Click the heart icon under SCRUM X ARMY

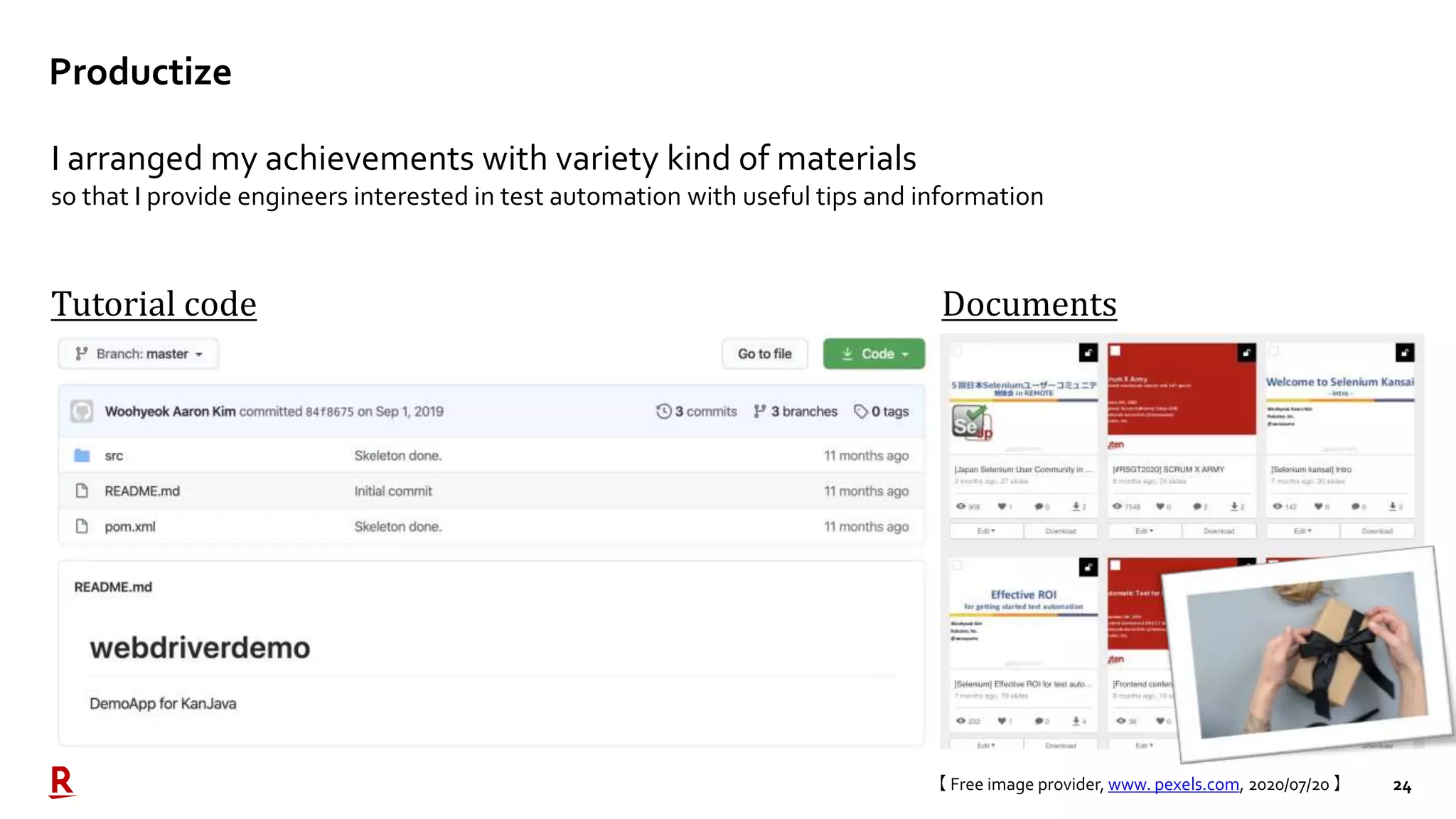pyautogui.click(x=1160, y=507)
